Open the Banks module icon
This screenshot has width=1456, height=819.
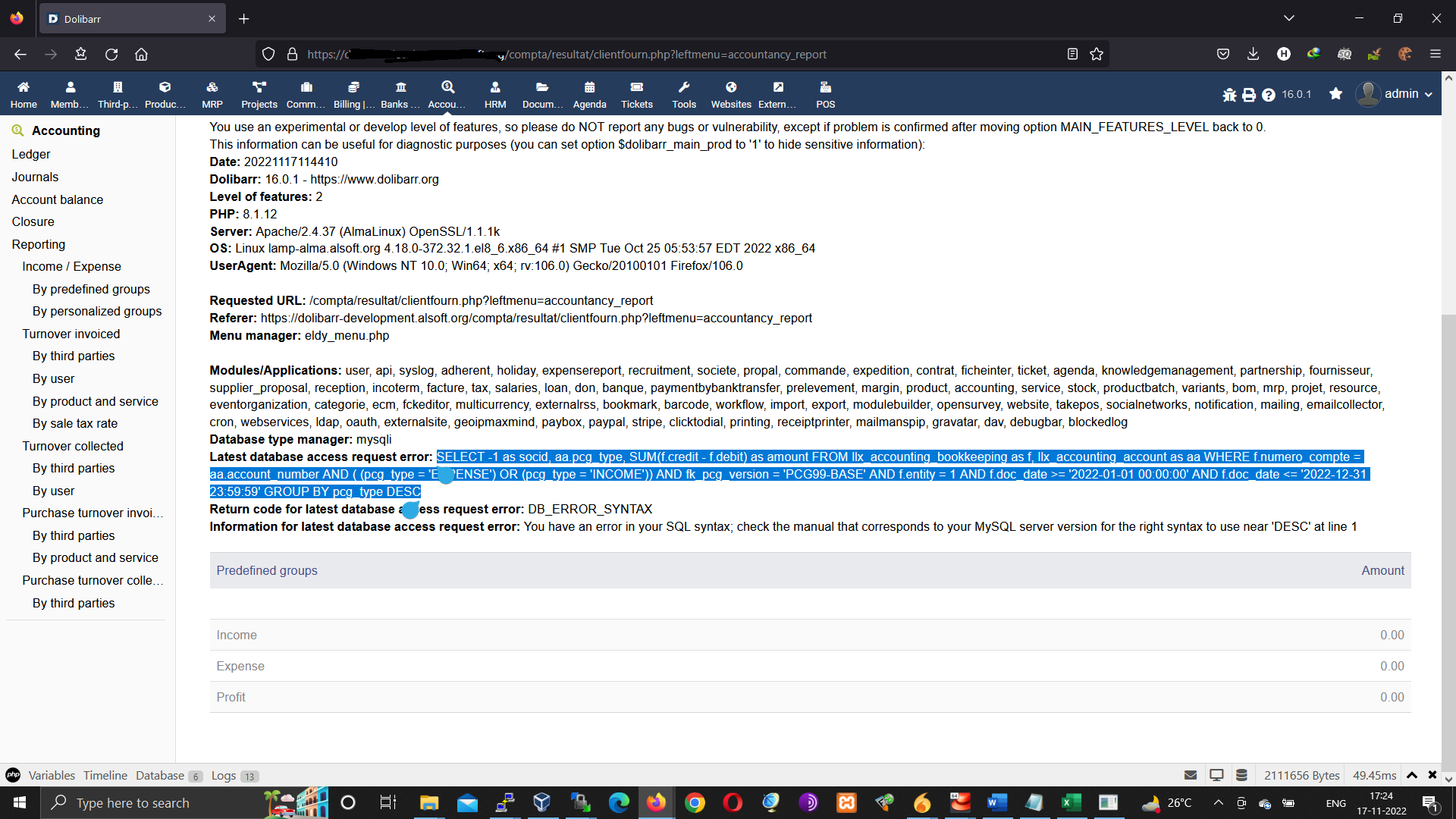pyautogui.click(x=400, y=93)
